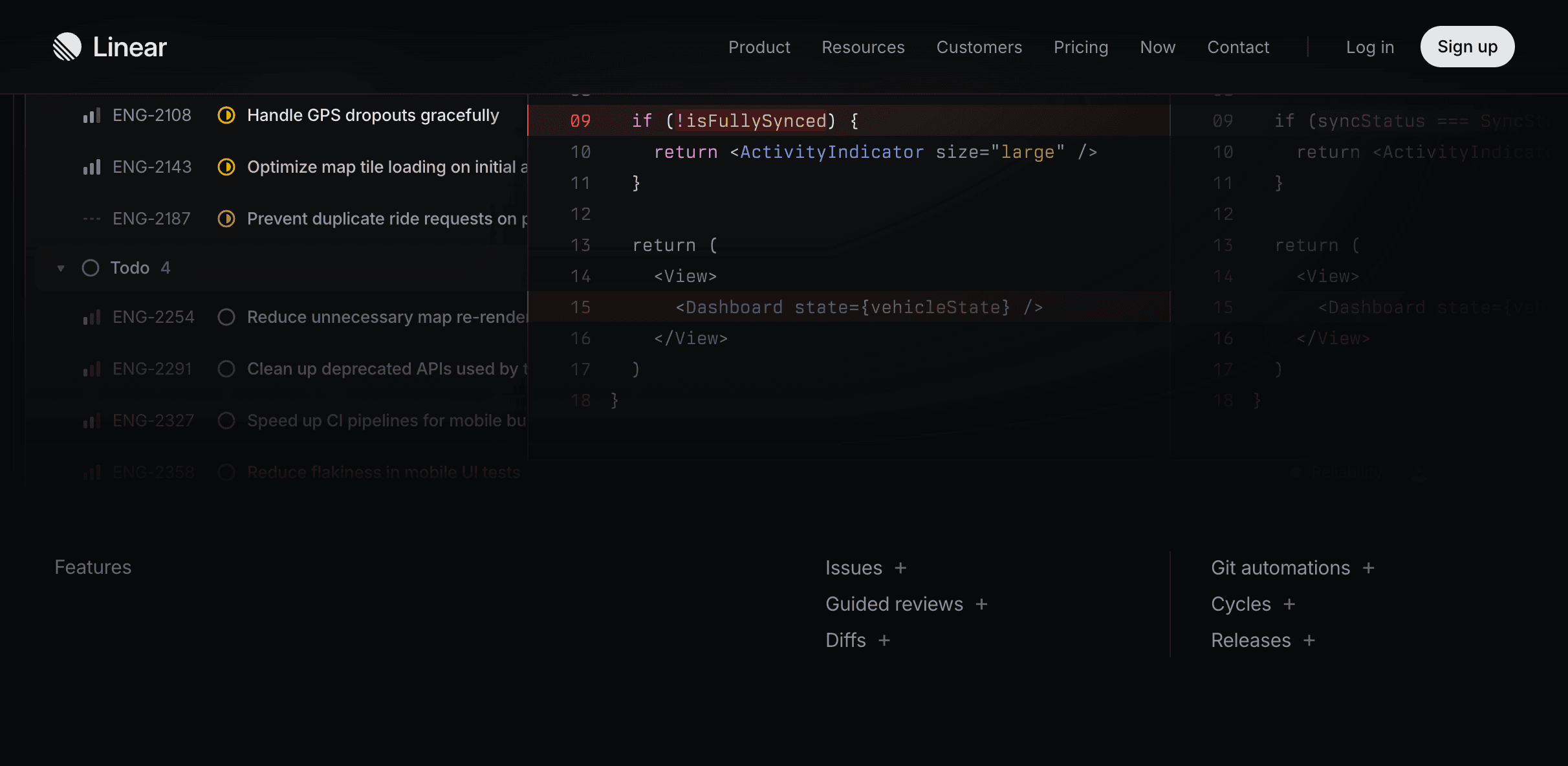Open the Product menu
Image resolution: width=1568 pixels, height=766 pixels.
[759, 47]
